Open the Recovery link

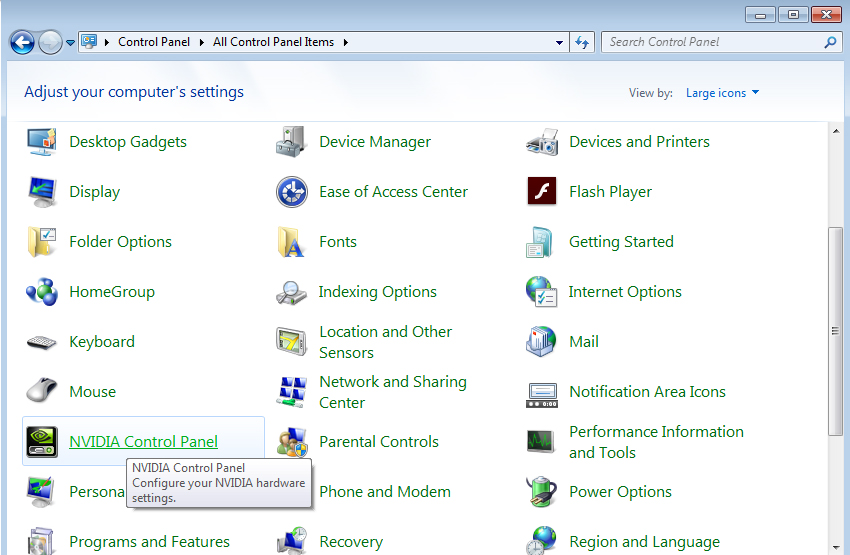tap(351, 541)
